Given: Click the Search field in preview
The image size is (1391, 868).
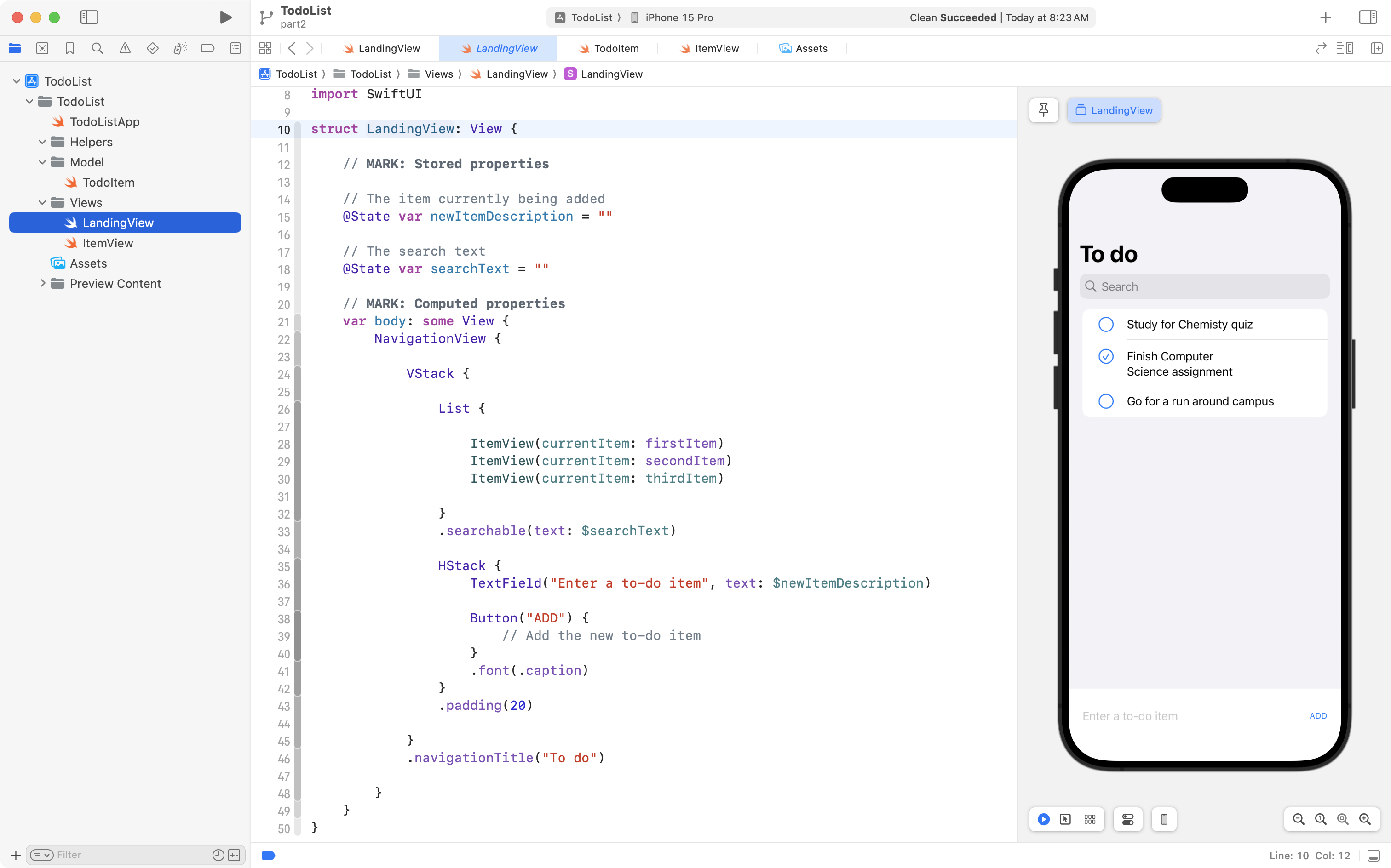Looking at the screenshot, I should click(x=1204, y=286).
